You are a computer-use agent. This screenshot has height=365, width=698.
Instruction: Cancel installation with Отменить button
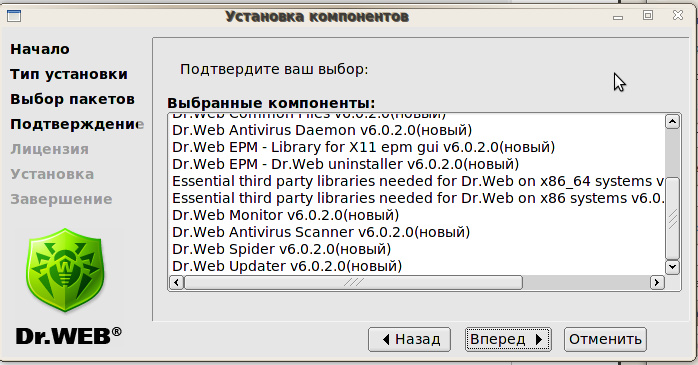(605, 340)
